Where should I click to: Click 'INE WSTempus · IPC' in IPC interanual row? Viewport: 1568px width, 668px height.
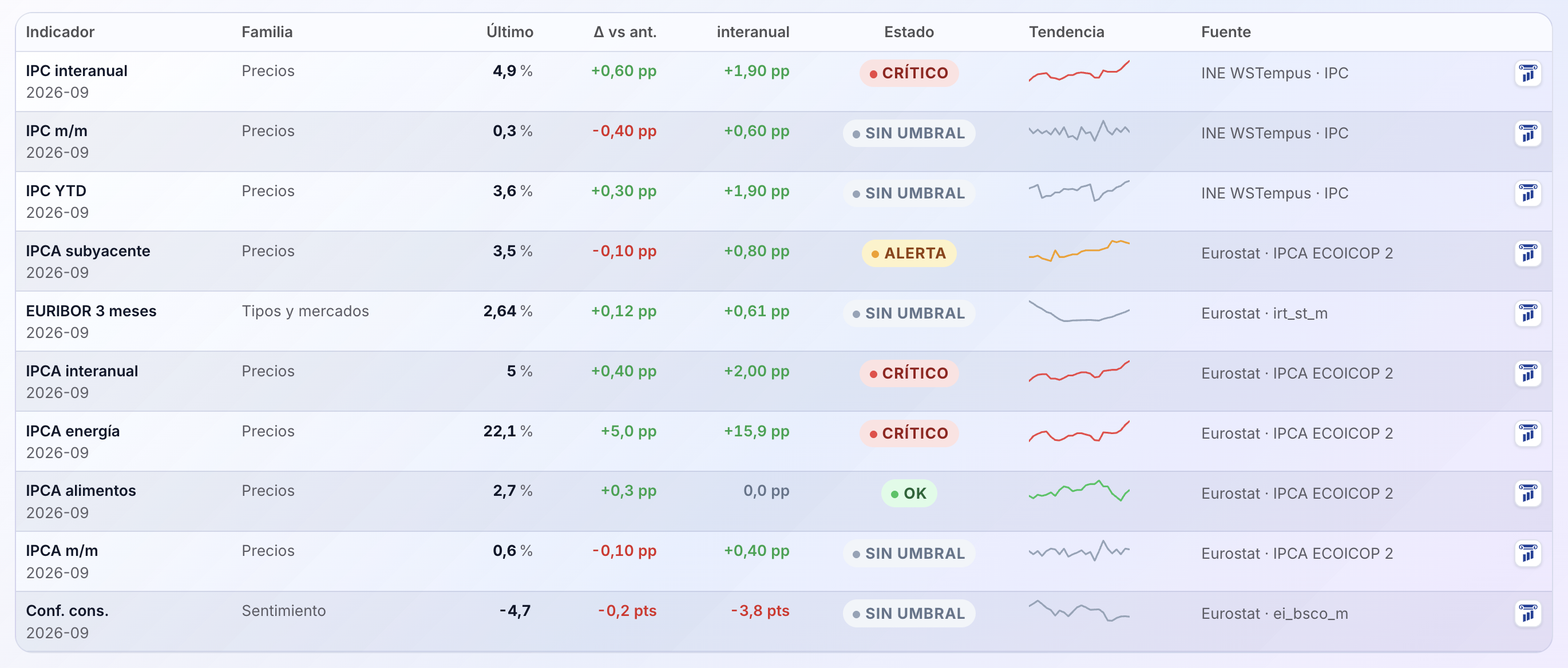click(x=1274, y=74)
